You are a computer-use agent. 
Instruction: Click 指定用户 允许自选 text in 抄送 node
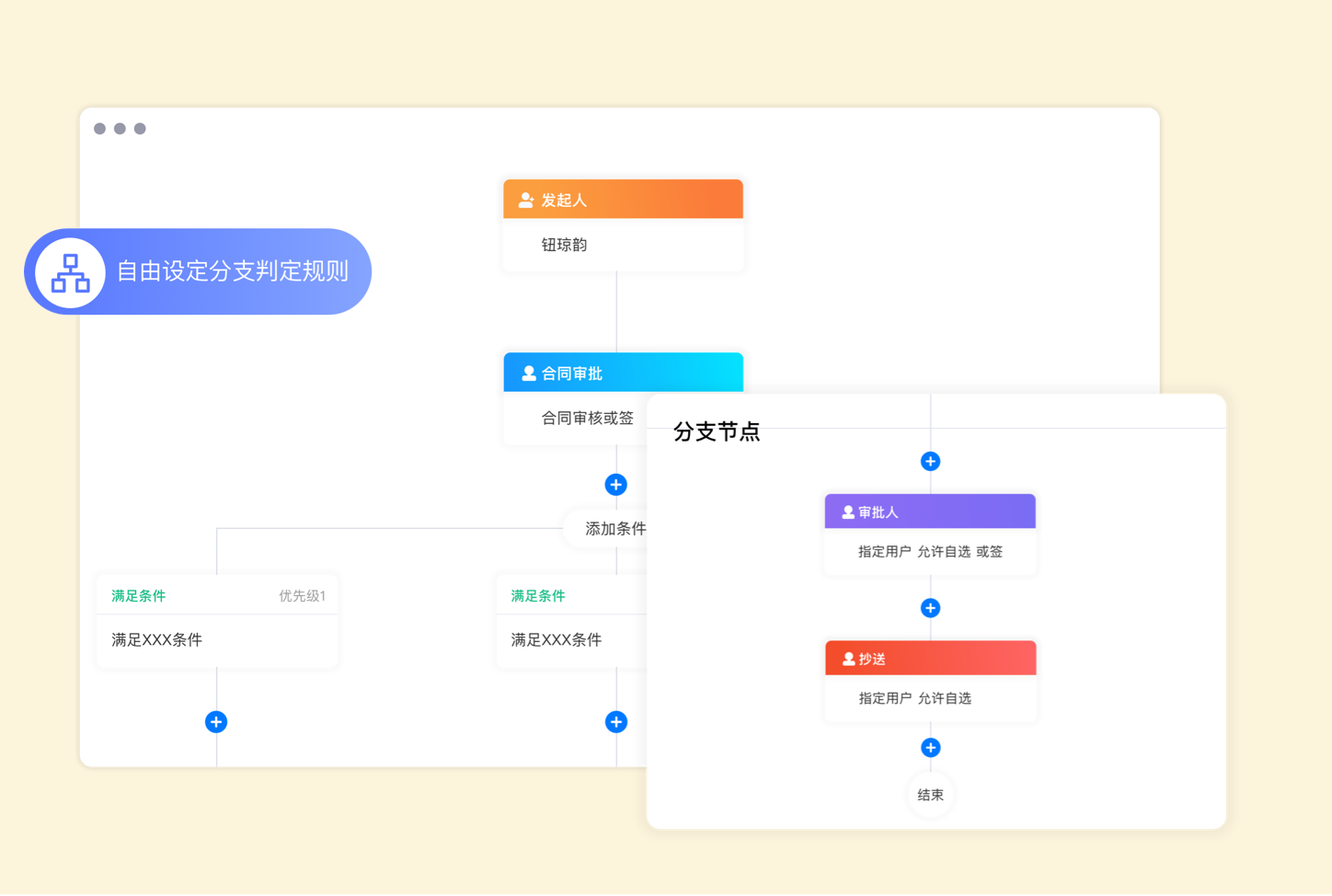[914, 698]
